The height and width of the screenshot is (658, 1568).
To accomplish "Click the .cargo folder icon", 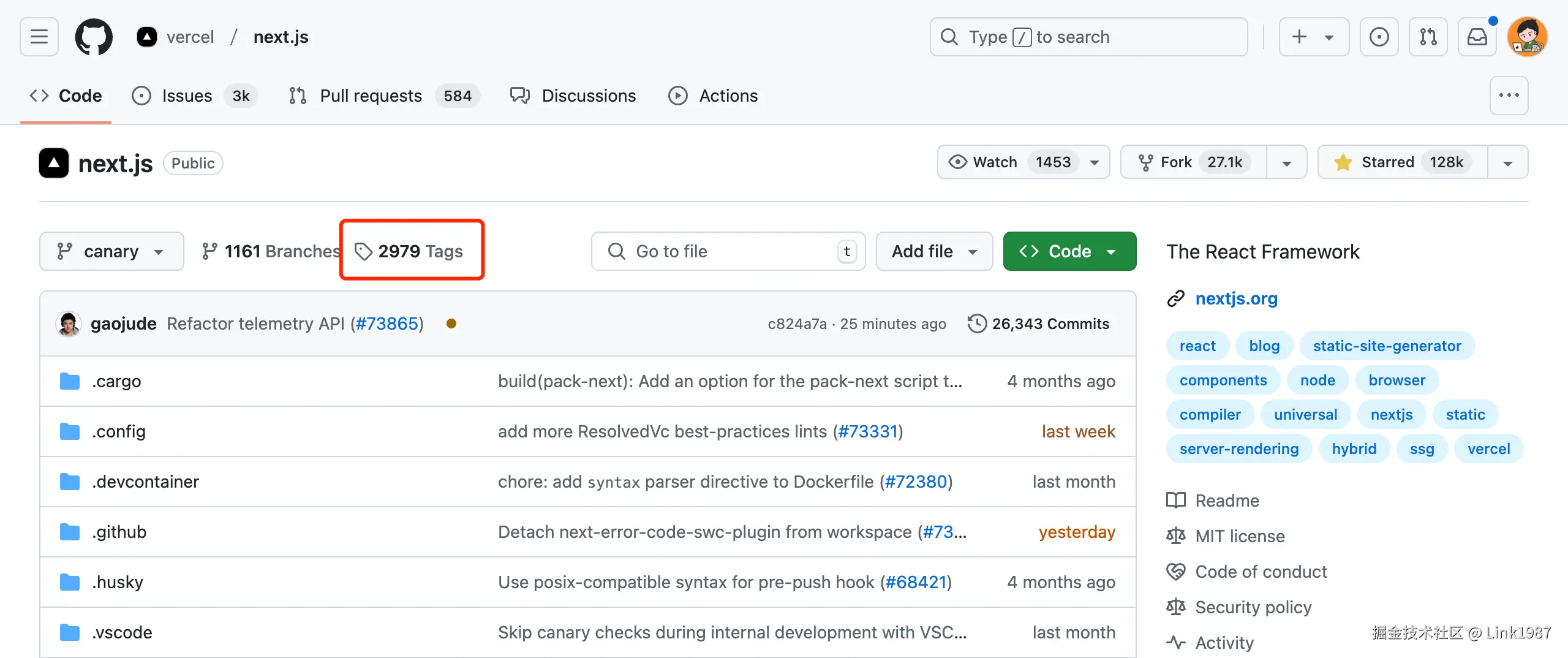I will click(70, 381).
